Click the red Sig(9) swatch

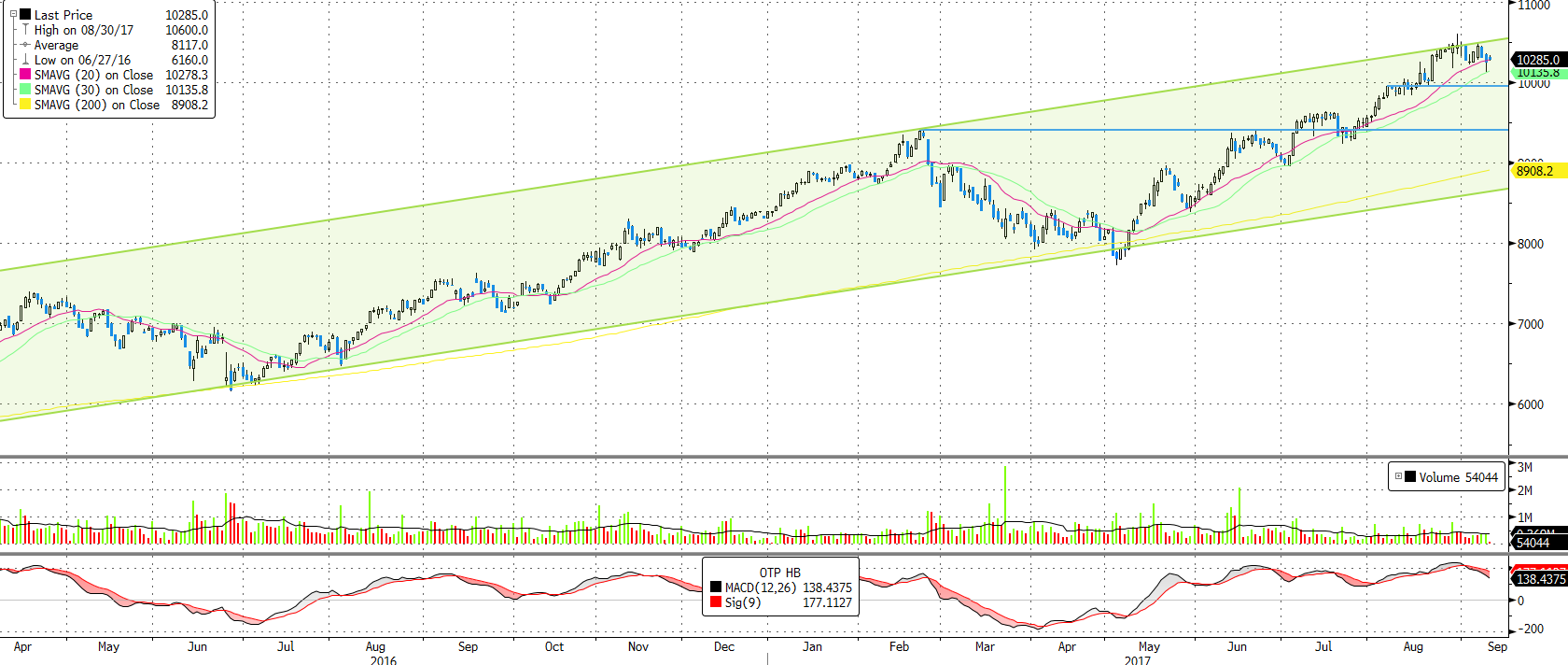716,602
